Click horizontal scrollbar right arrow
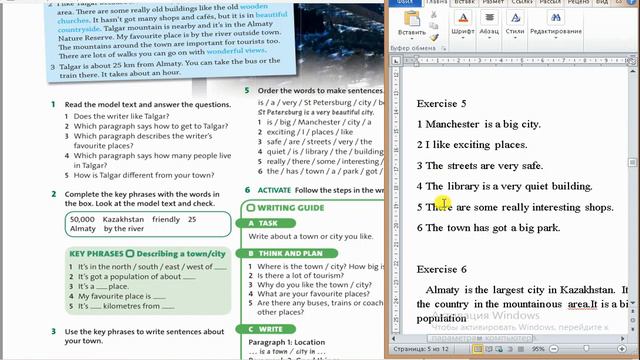640x360 pixels. coord(623,338)
